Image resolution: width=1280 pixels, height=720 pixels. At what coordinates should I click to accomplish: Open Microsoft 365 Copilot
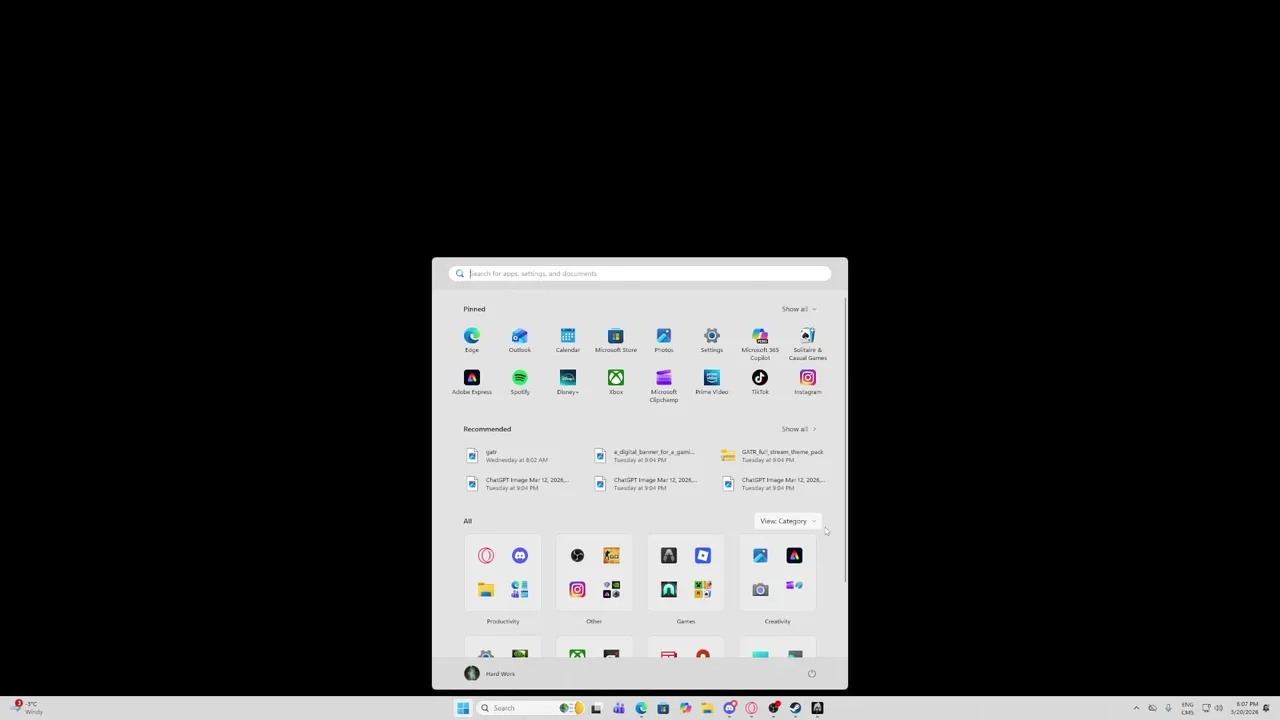click(760, 344)
